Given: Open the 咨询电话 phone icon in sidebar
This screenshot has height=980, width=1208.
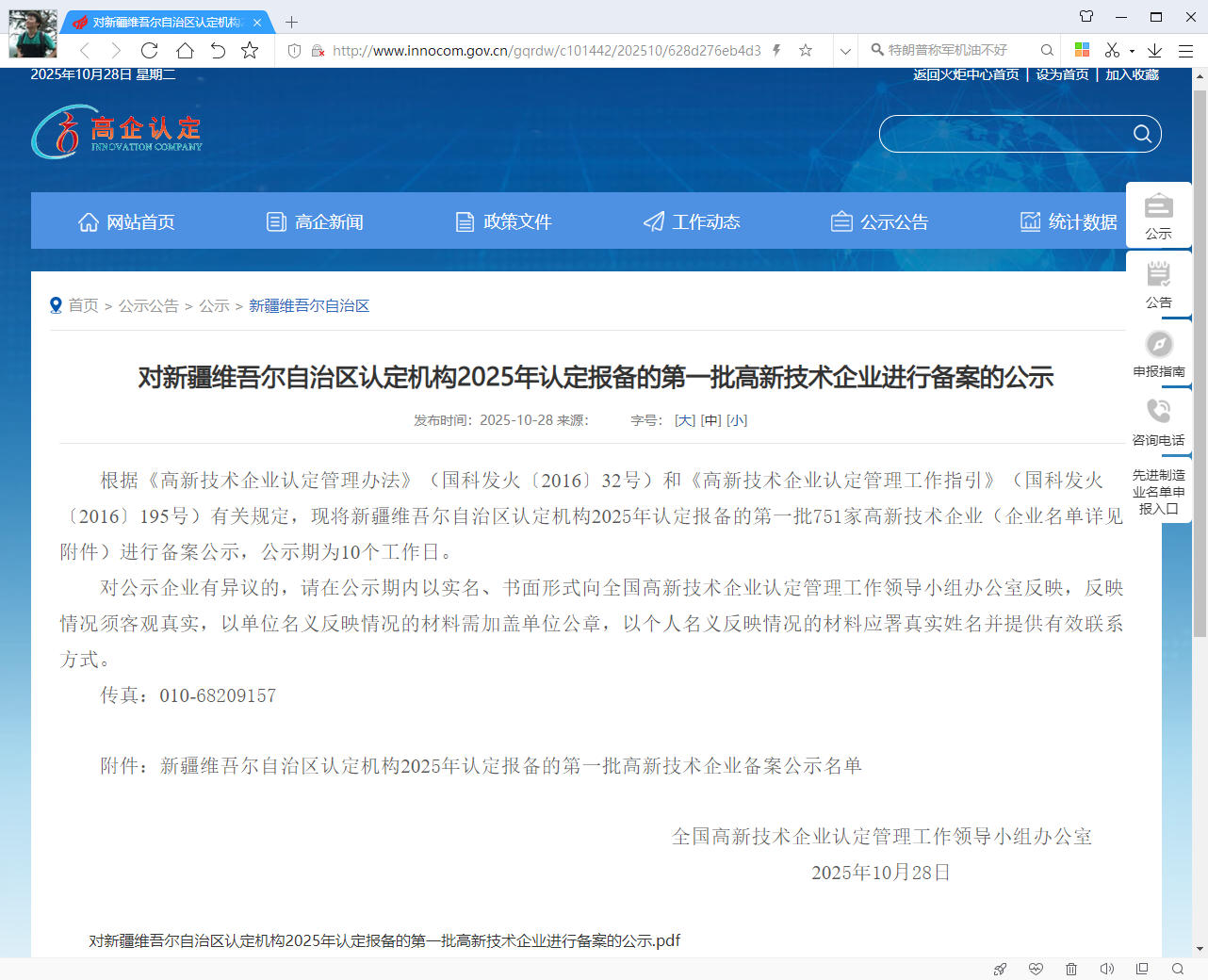Looking at the screenshot, I should (x=1158, y=412).
